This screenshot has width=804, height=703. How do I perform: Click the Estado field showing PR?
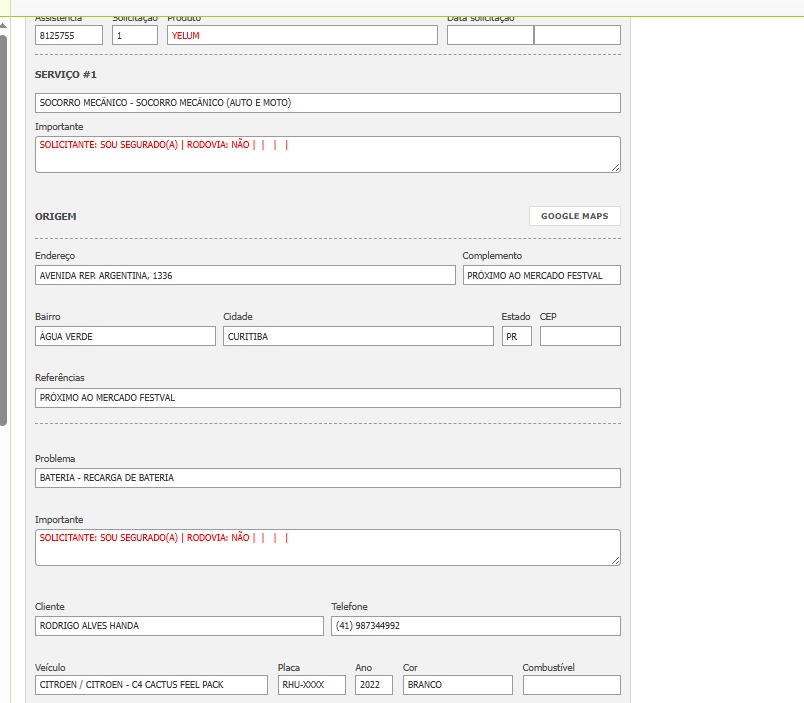(x=516, y=336)
